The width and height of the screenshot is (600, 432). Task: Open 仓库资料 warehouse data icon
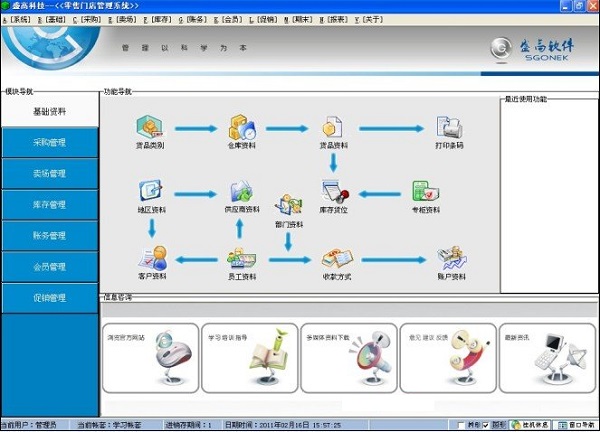point(243,129)
